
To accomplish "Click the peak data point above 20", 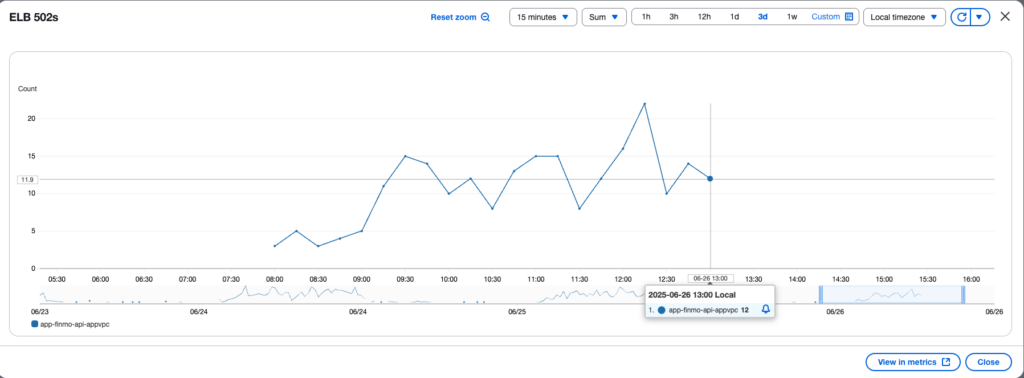I will point(645,104).
